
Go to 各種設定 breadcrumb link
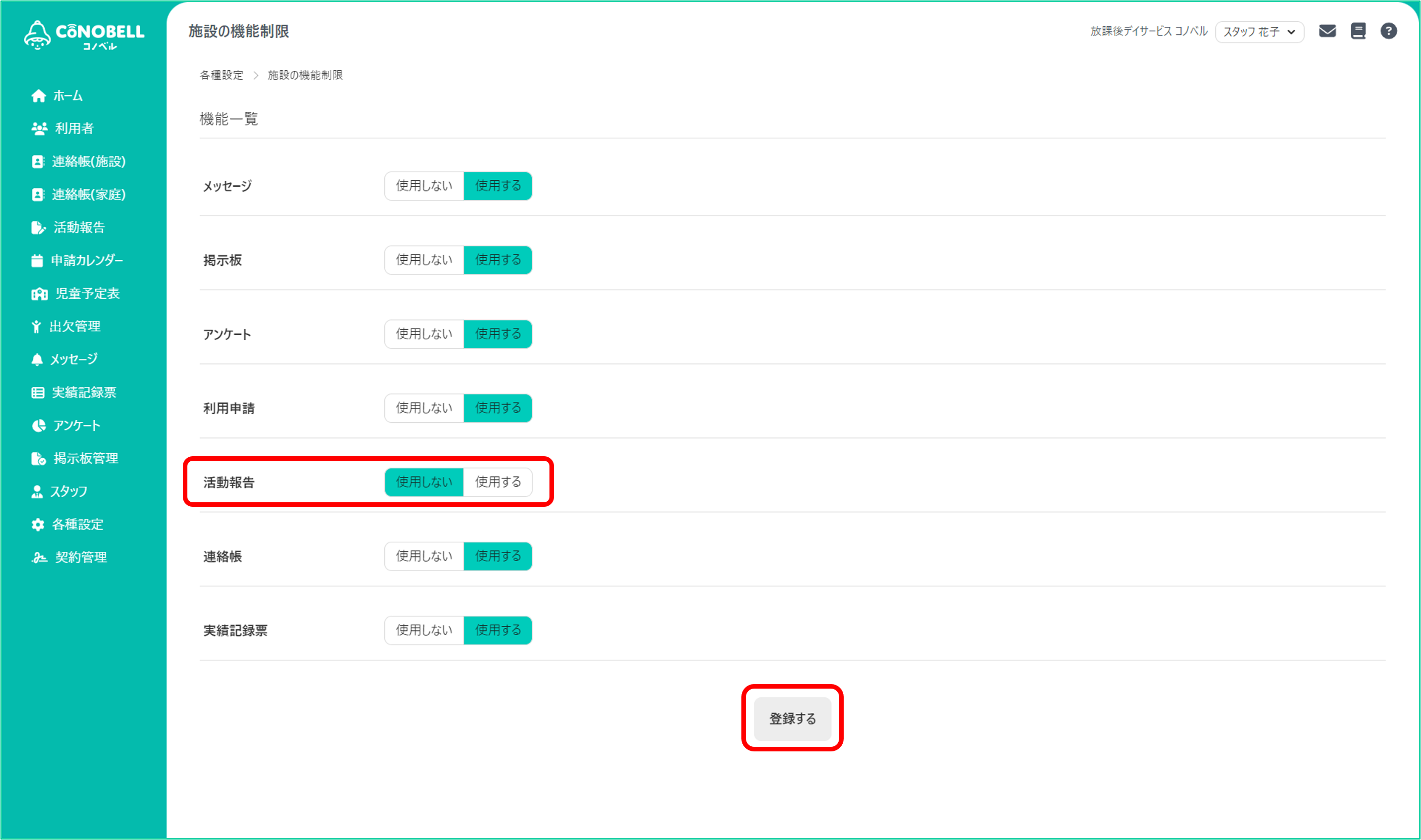click(x=221, y=75)
